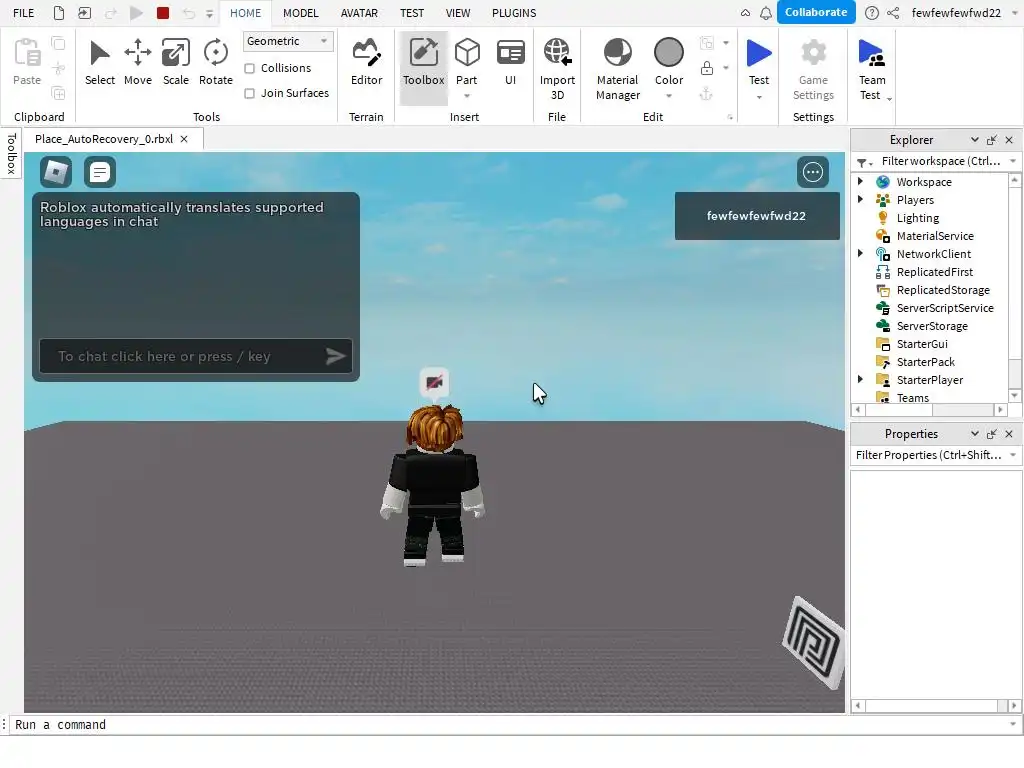
Task: Select the Select tool arrow
Action: pos(99,63)
